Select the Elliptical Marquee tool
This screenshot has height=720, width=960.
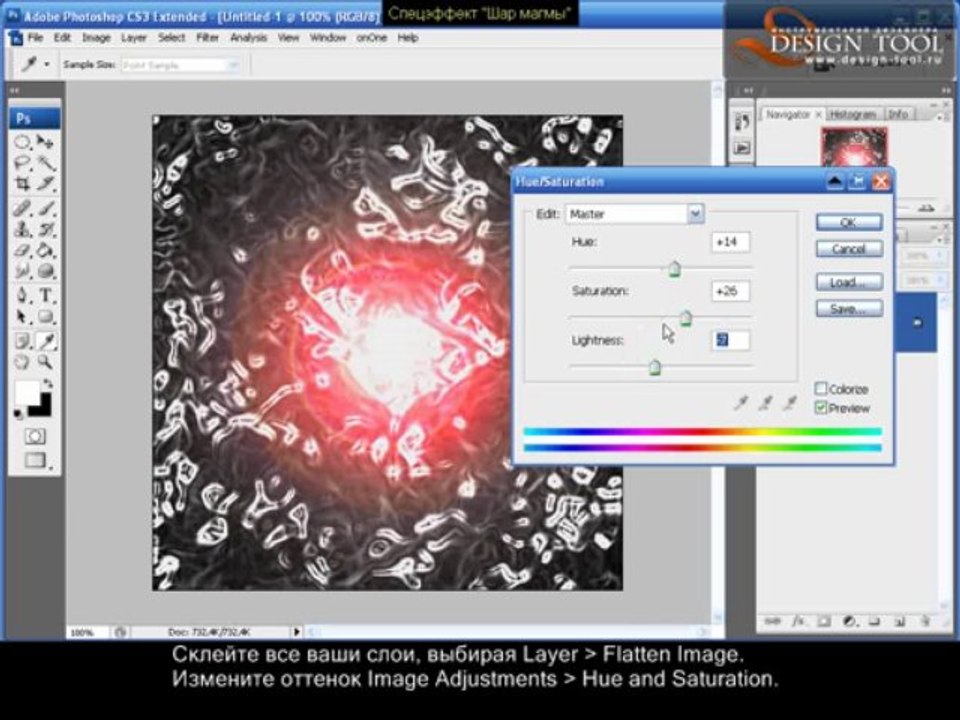coord(23,143)
